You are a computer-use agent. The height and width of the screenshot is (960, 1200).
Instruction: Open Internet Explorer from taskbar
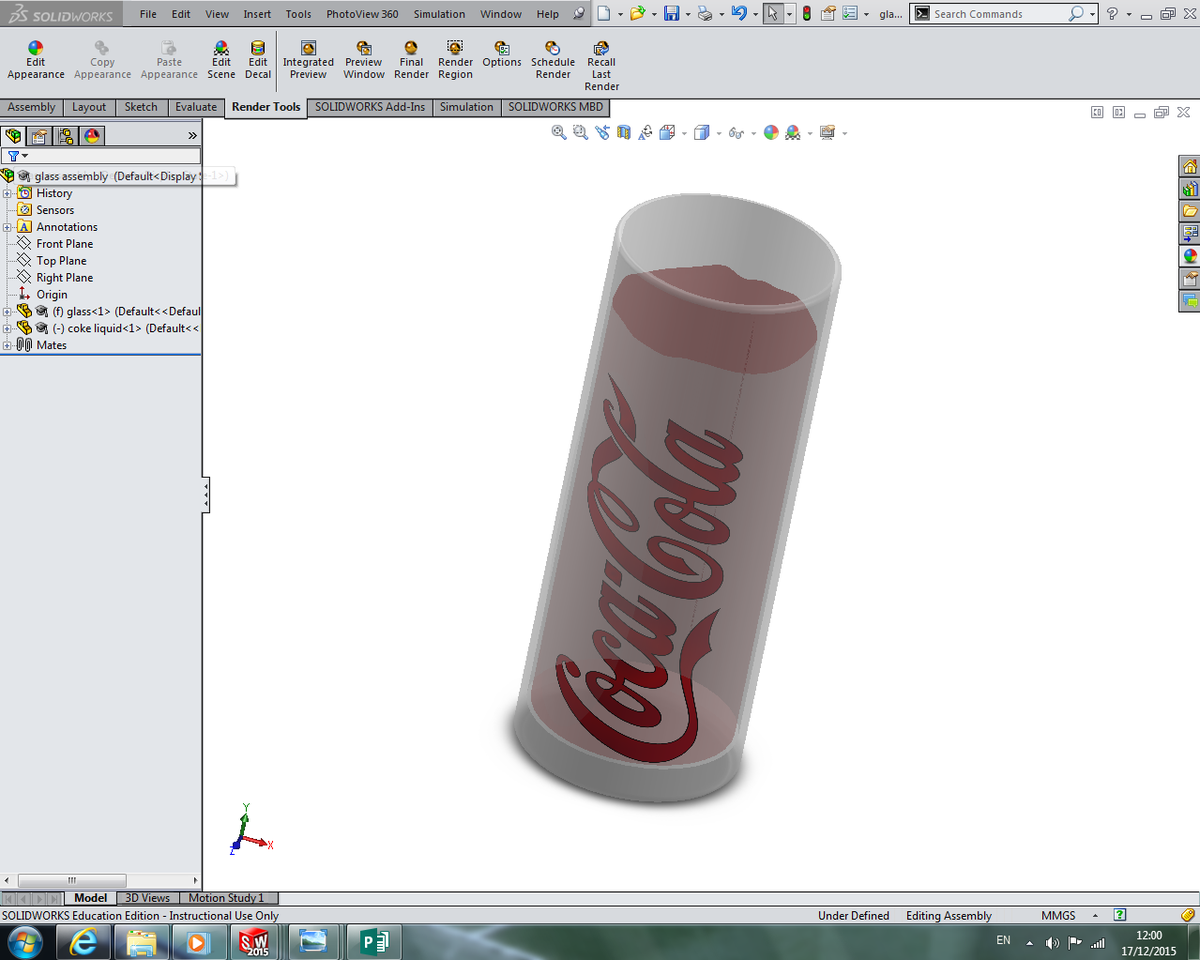pyautogui.click(x=84, y=941)
